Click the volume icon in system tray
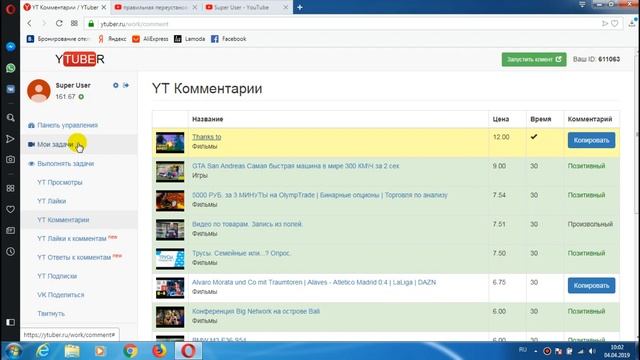 click(592, 351)
